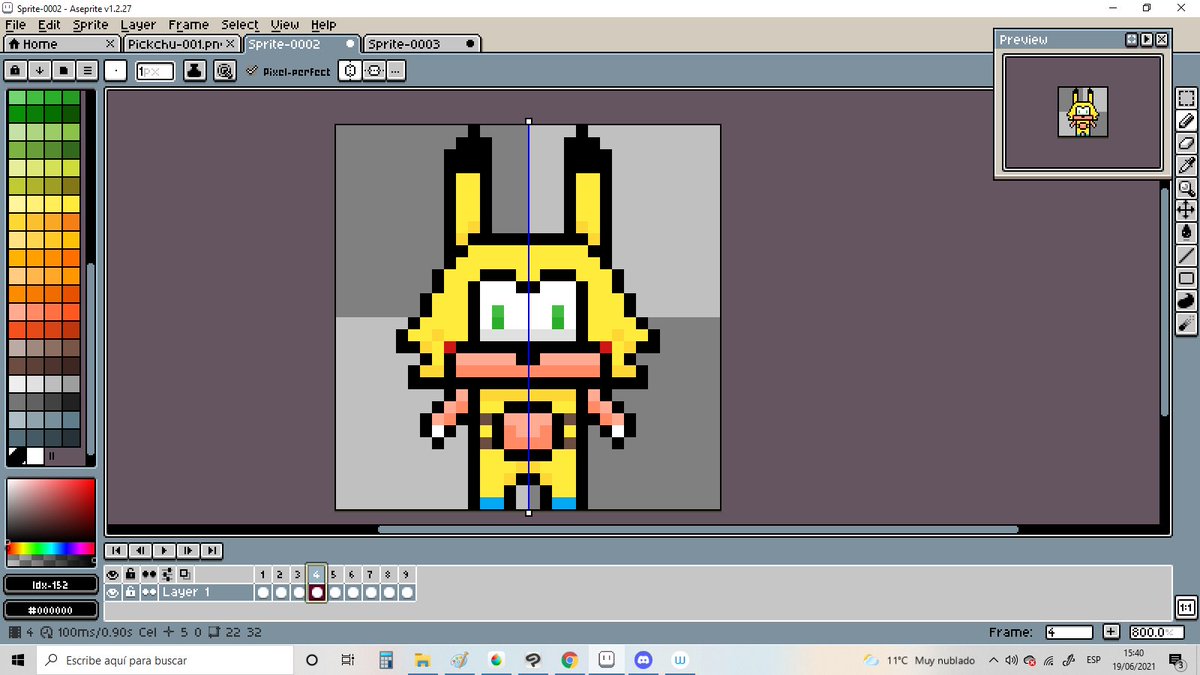Toggle visibility of all layers in header
Image resolution: width=1200 pixels, height=675 pixels.
tap(113, 575)
